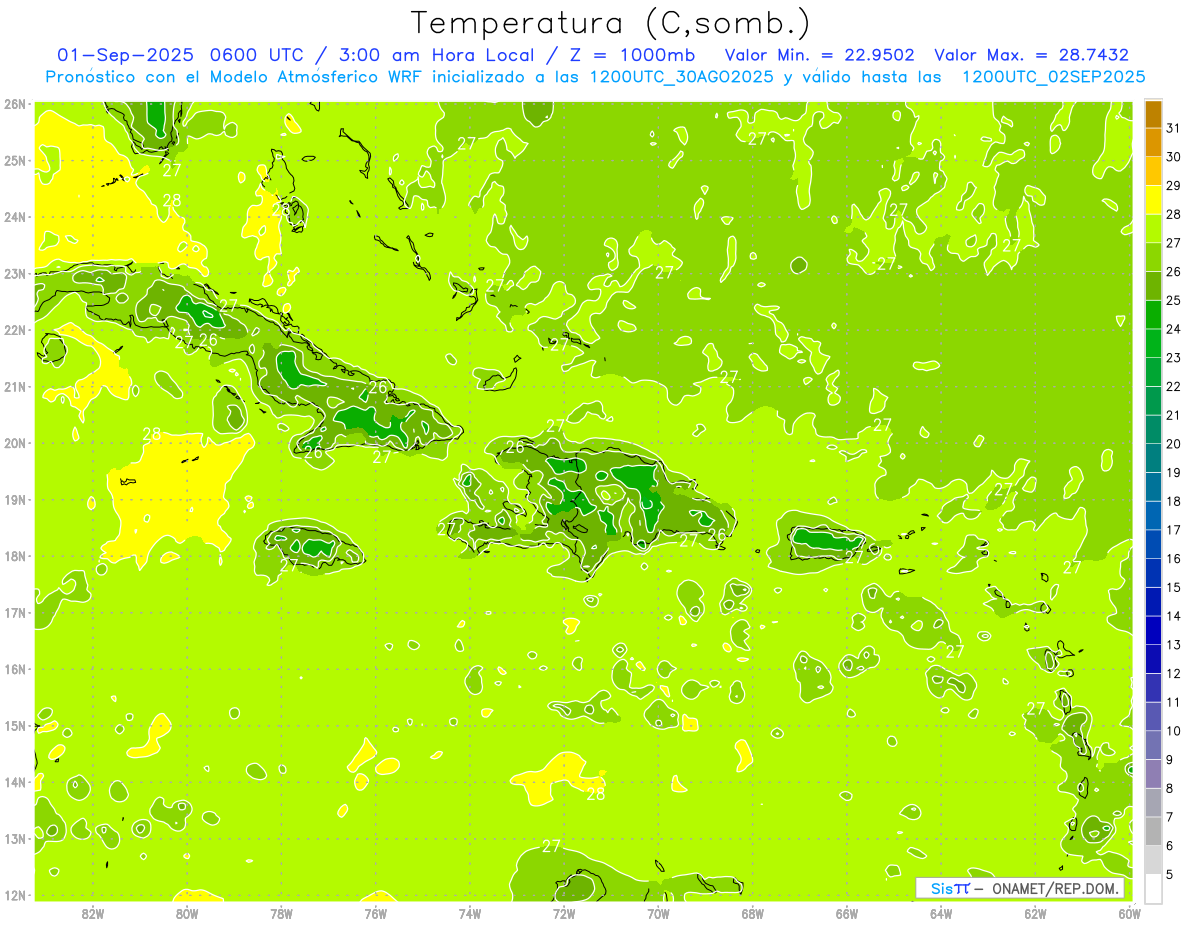Image resolution: width=1200 pixels, height=927 pixels.
Task: Select the 22N latitude label
Action: (x=15, y=330)
